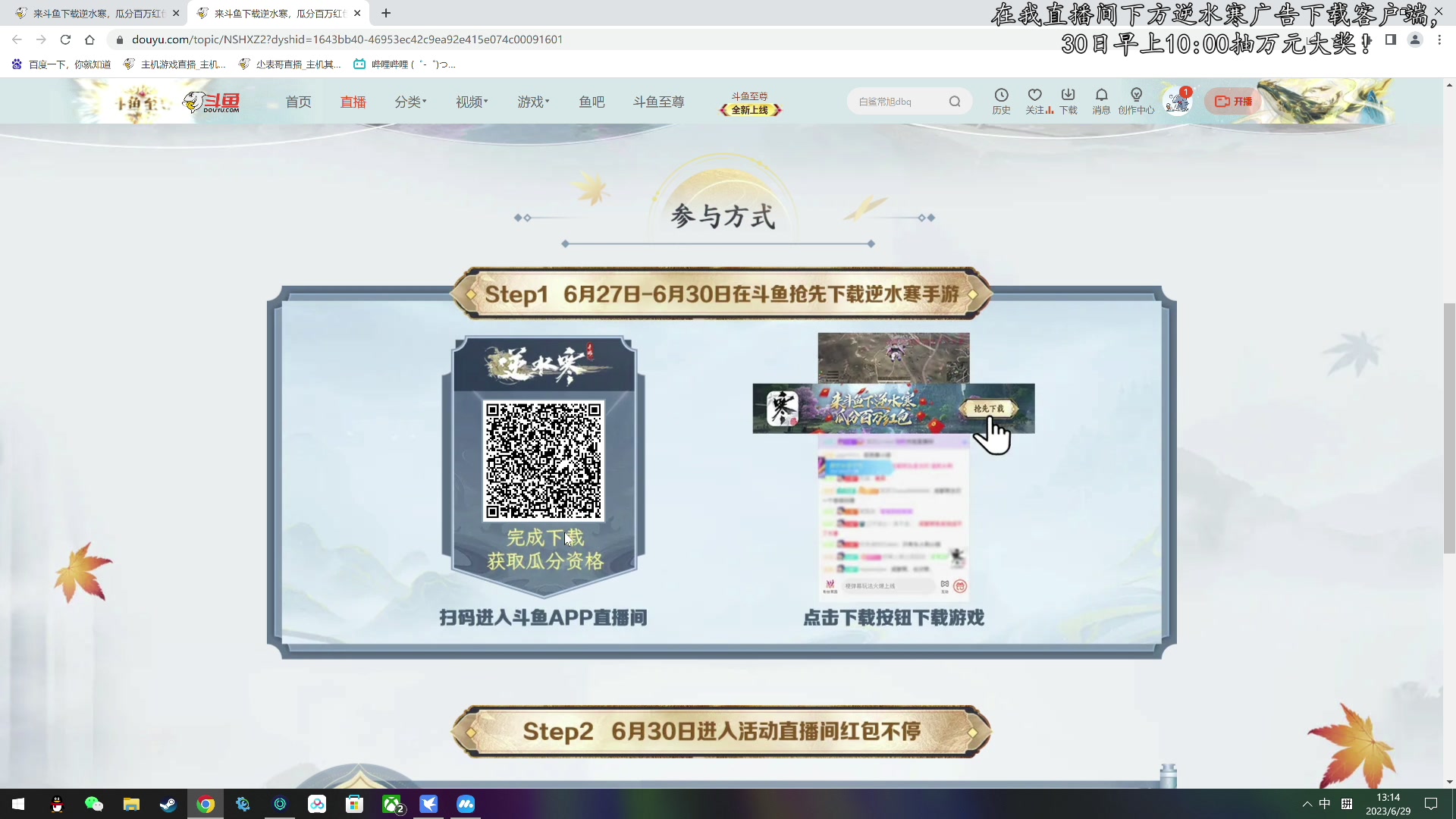Click the red 开播 button

click(1233, 102)
